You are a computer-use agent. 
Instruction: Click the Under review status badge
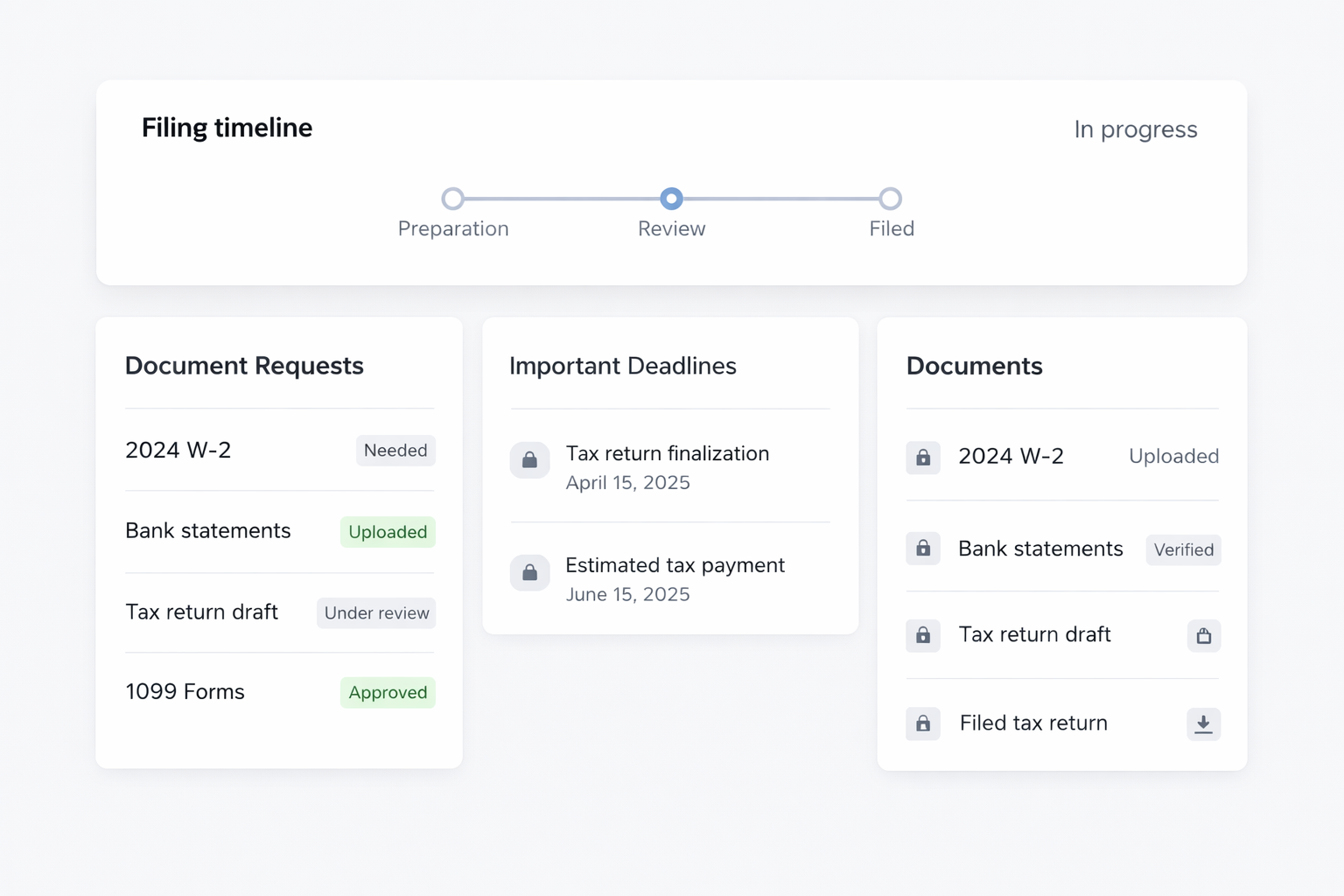[x=376, y=613]
